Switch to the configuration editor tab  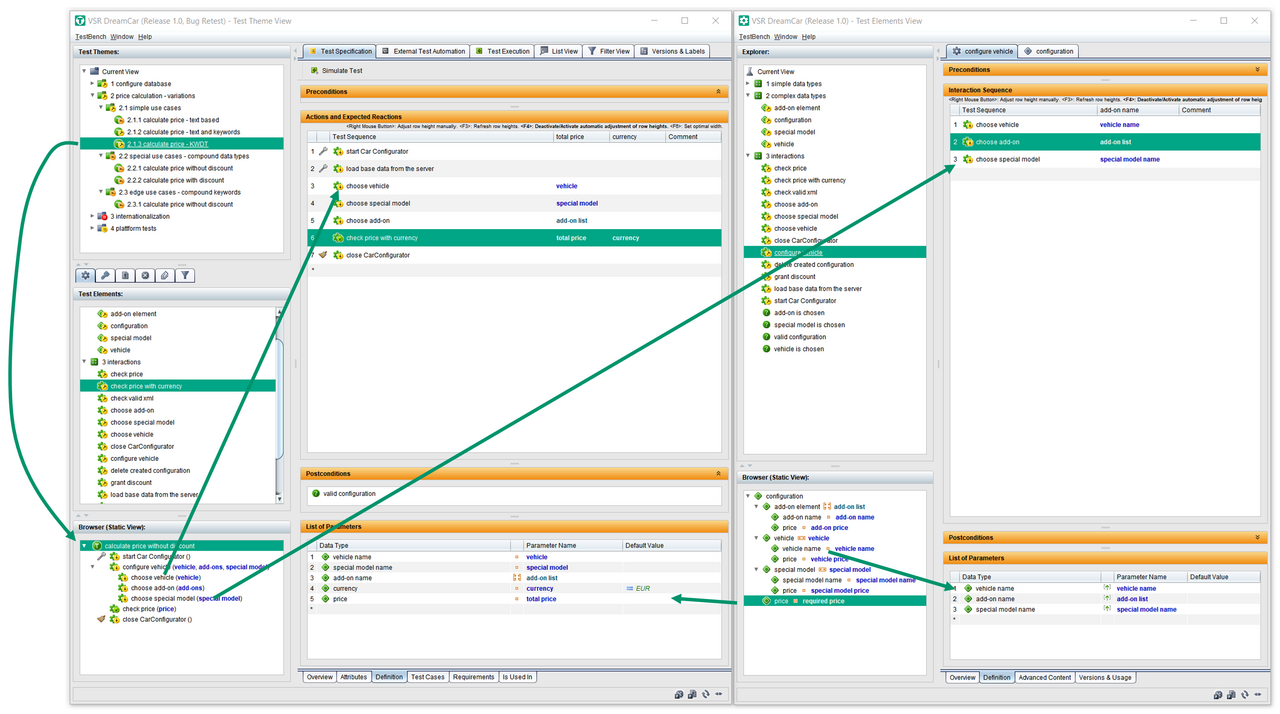pyautogui.click(x=1048, y=51)
